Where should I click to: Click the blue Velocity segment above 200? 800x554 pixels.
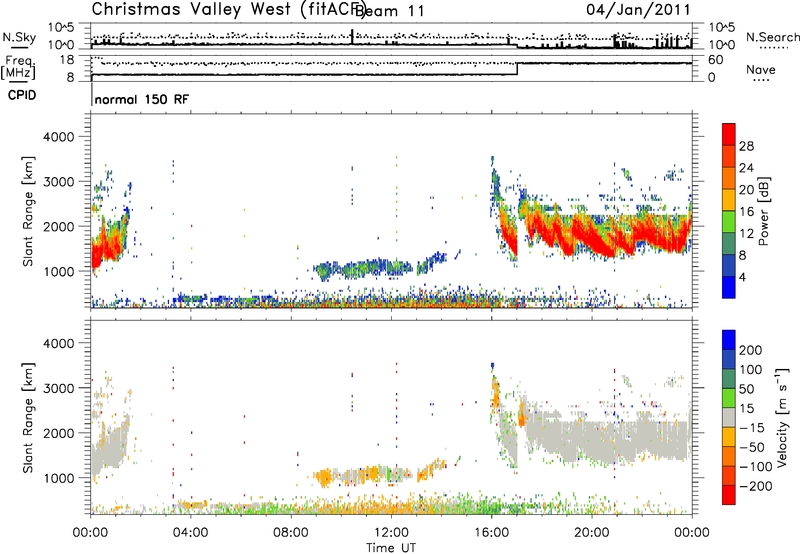[729, 340]
